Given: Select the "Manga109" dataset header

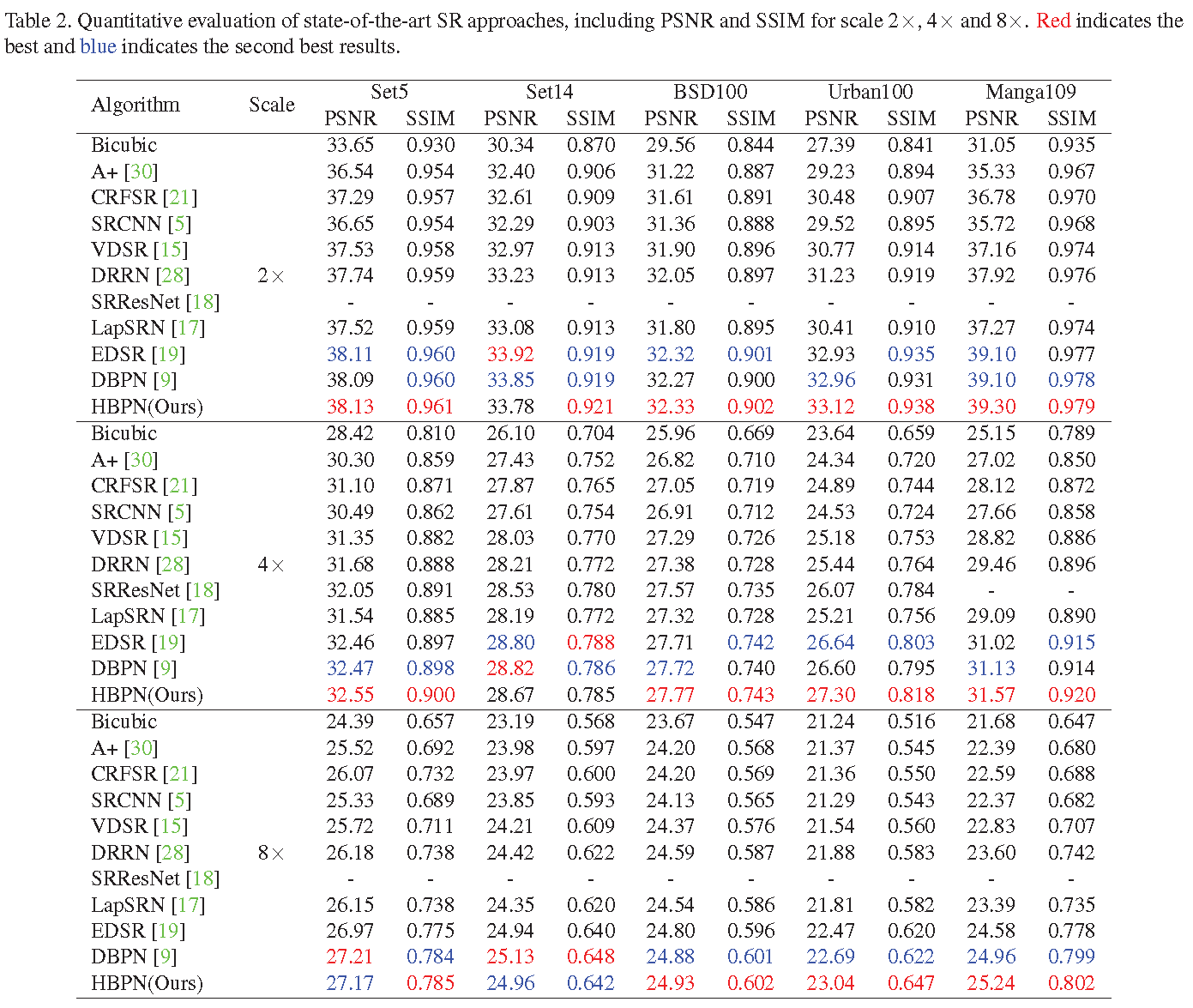Looking at the screenshot, I should tap(1031, 92).
